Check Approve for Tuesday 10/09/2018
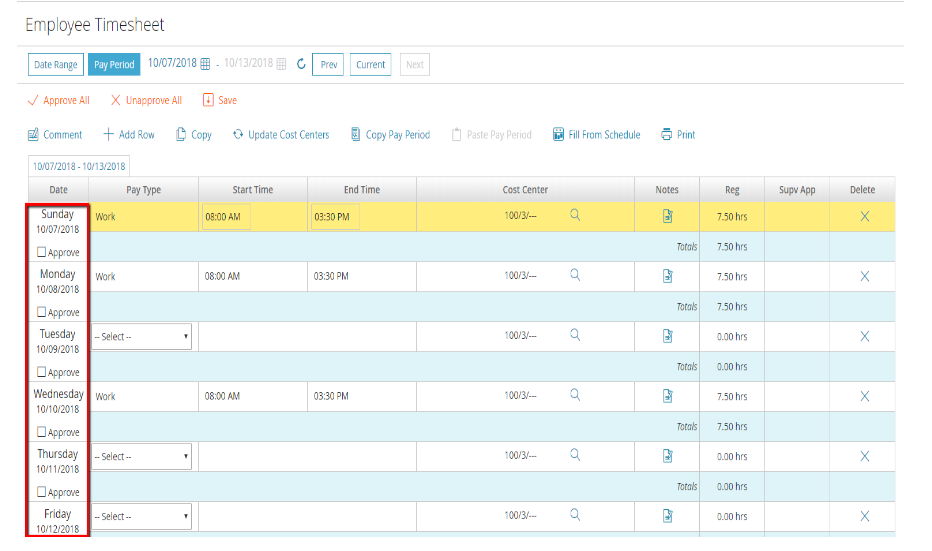The image size is (932, 551). [x=42, y=372]
